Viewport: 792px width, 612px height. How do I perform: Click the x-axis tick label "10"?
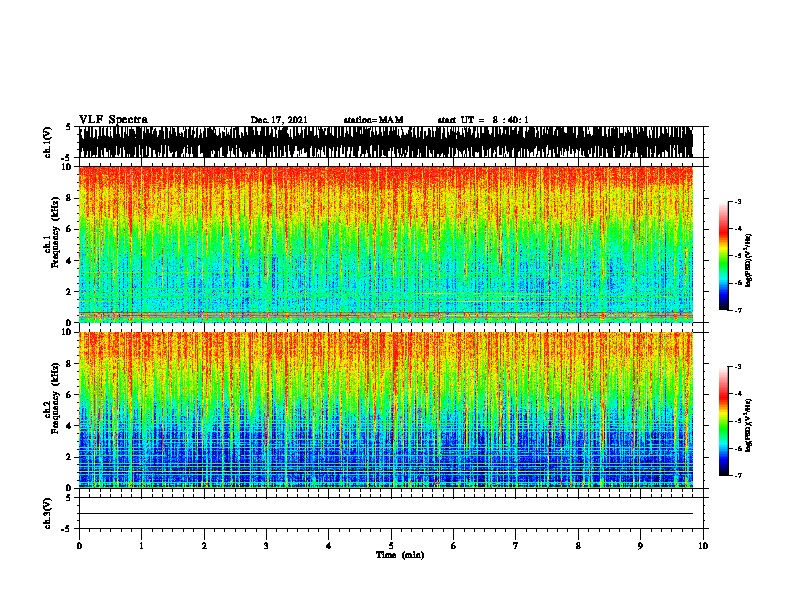(703, 546)
